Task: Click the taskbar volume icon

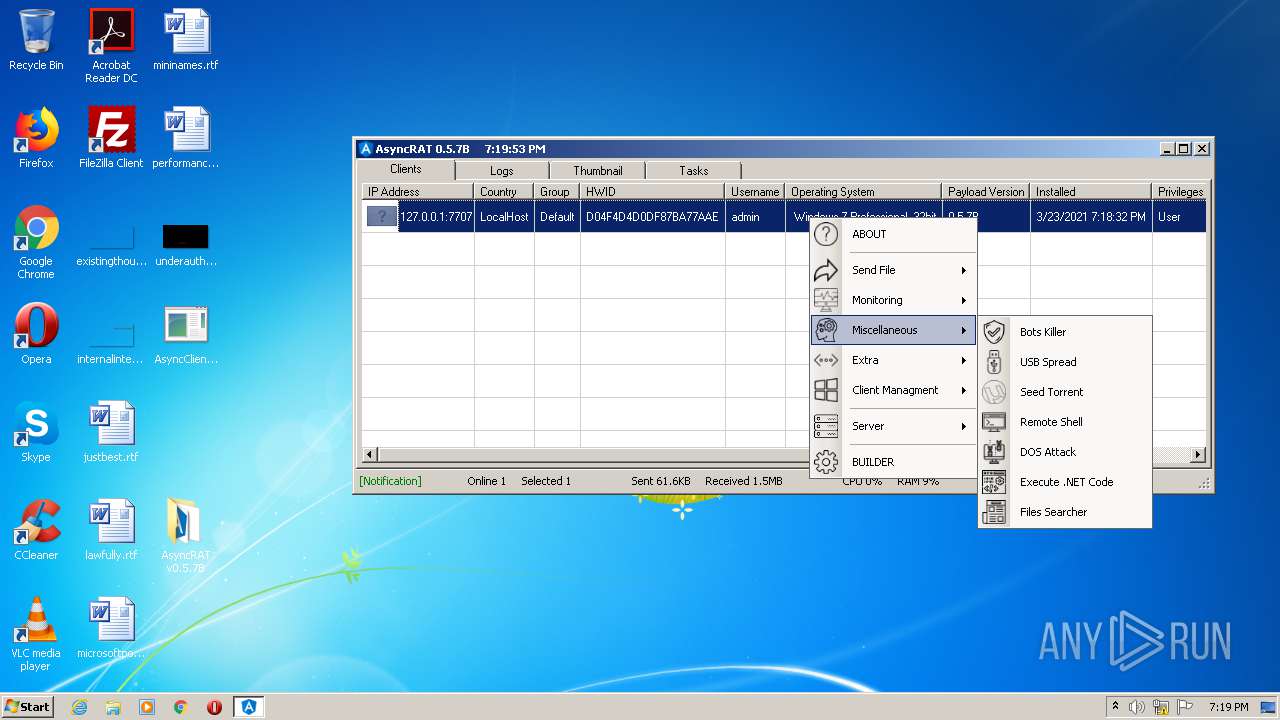Action: tap(1137, 707)
